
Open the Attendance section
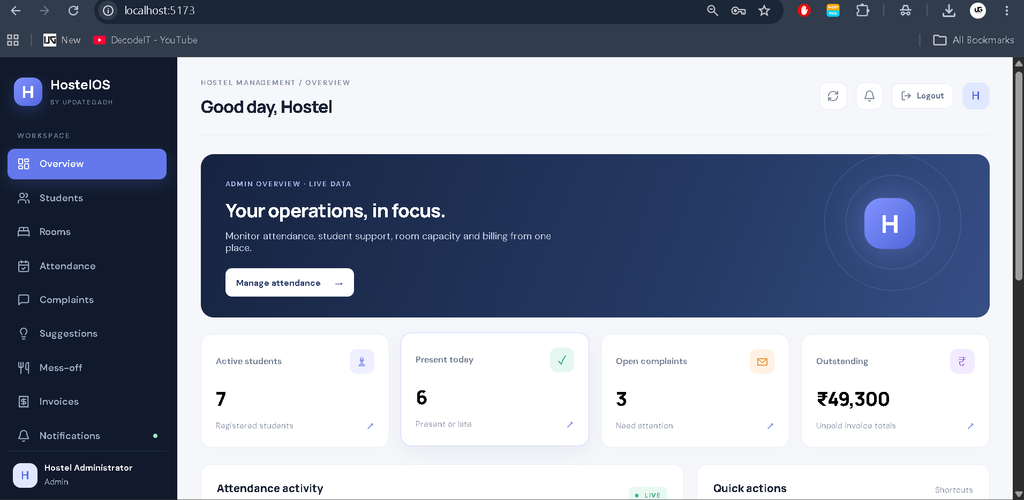[x=87, y=266]
